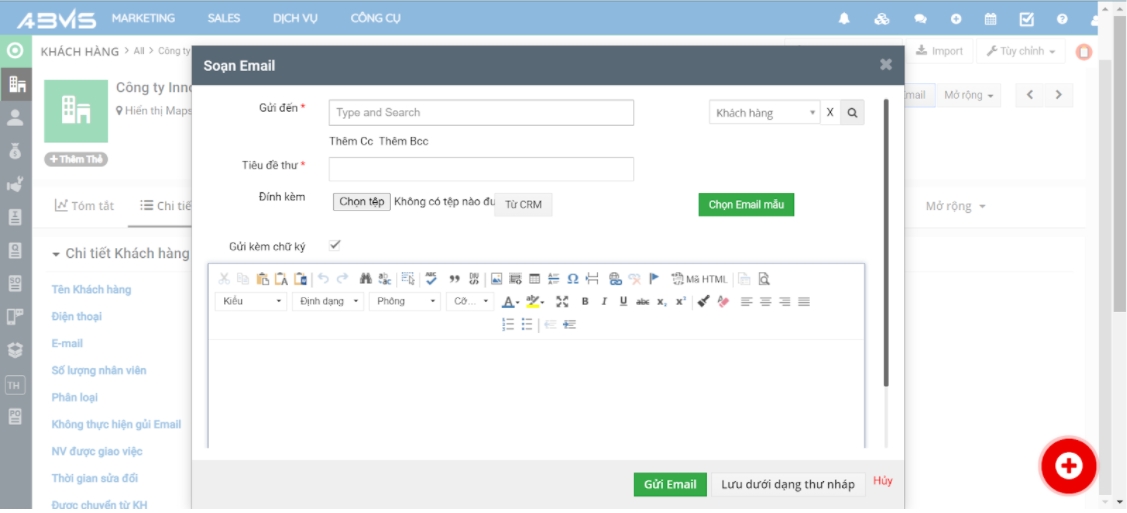Click the Chọn Email mẫu button
This screenshot has height=513, width=1127.
pos(746,204)
